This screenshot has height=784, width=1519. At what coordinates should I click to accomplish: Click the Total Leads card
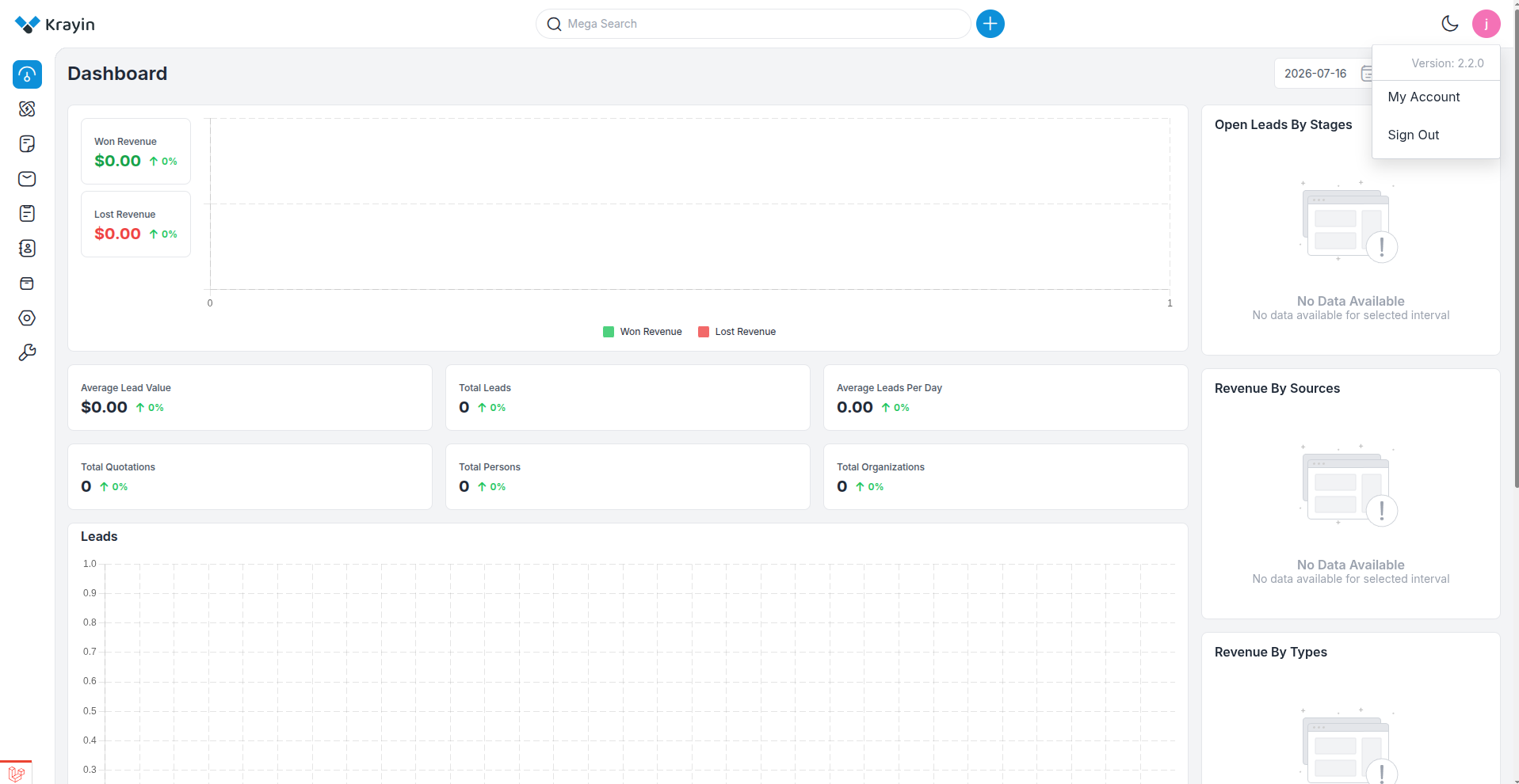tap(628, 398)
